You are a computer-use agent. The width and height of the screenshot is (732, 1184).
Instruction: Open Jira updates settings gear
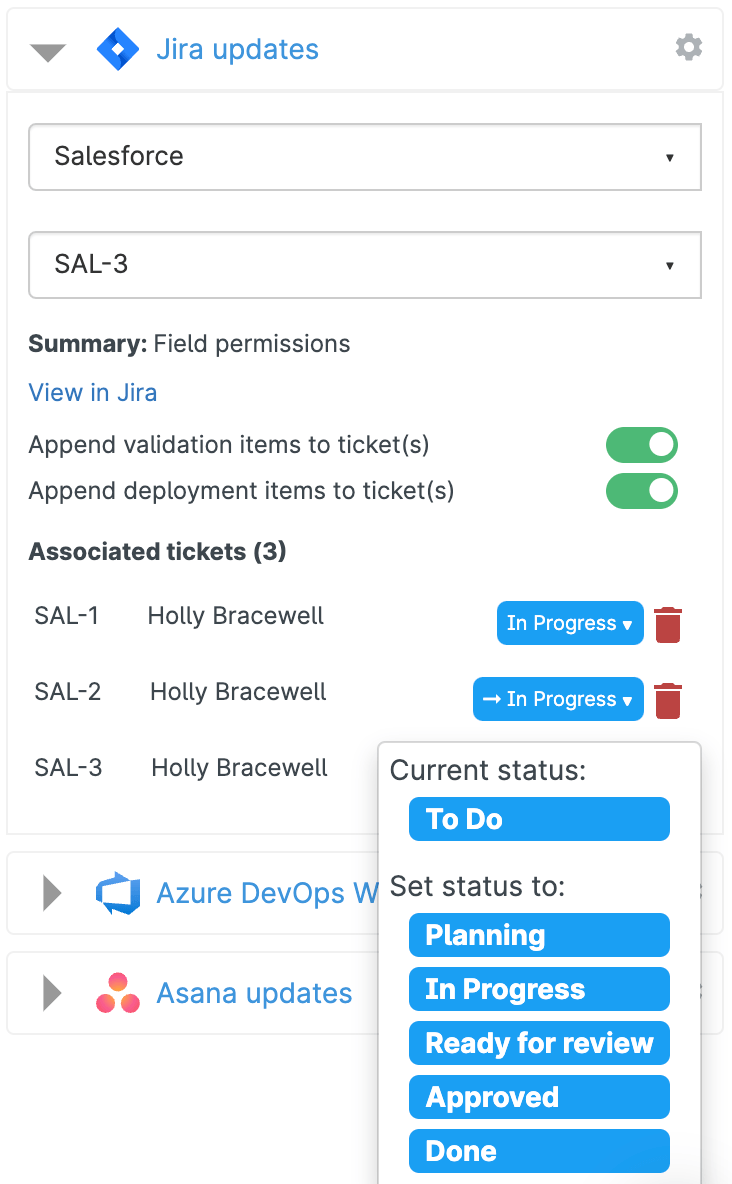point(688,47)
